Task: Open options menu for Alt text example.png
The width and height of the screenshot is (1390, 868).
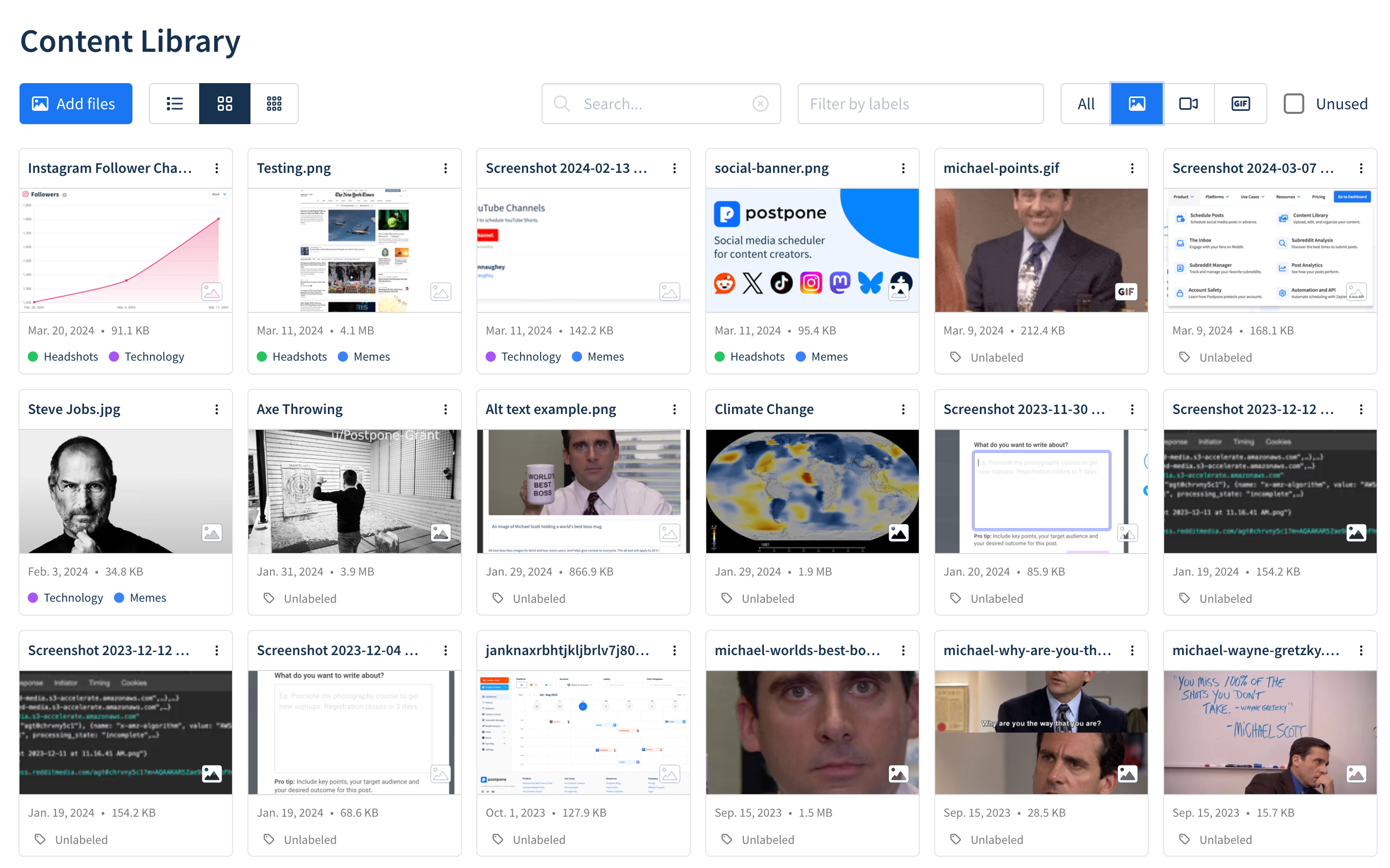Action: [x=674, y=409]
